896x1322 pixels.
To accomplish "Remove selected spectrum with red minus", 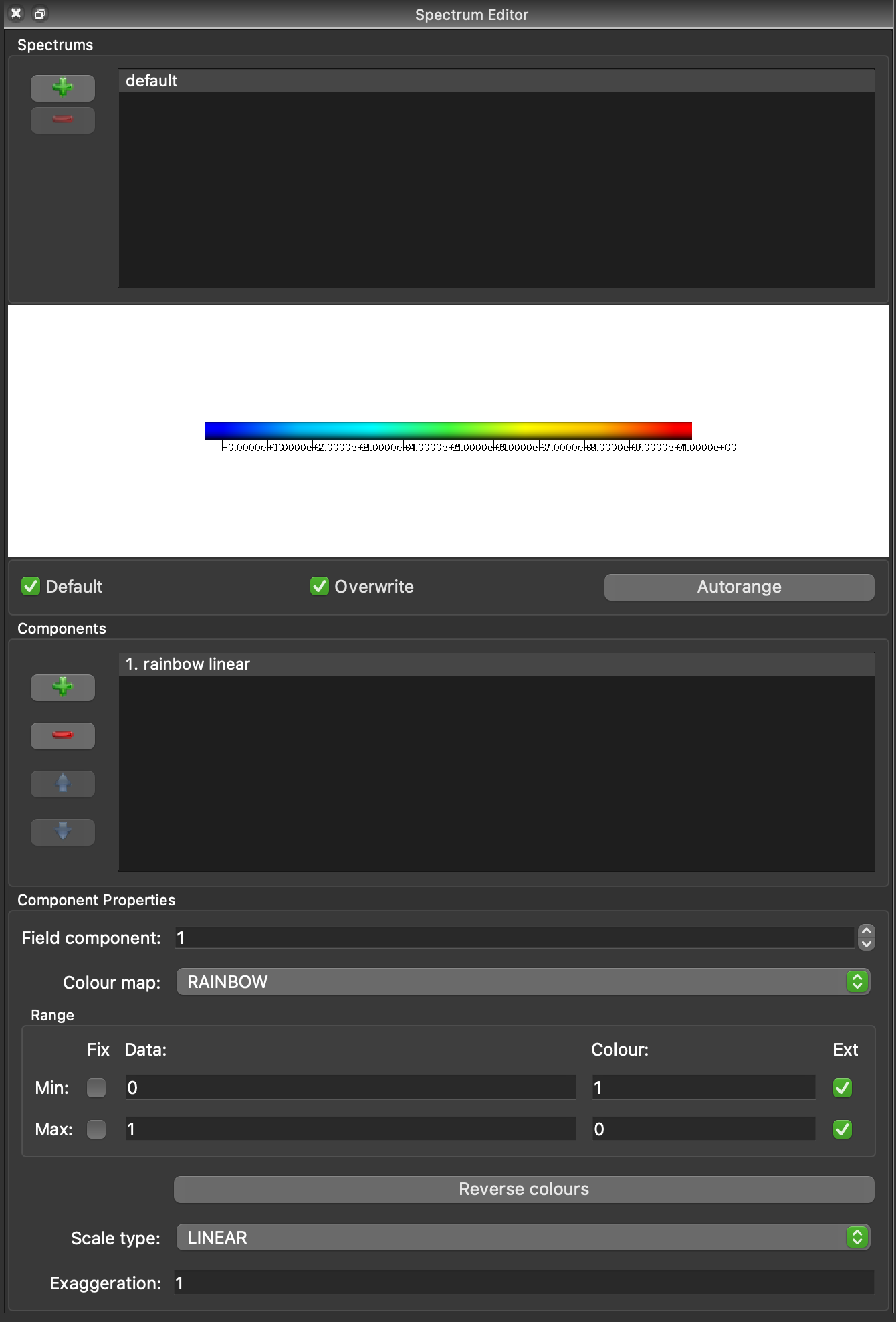I will pyautogui.click(x=63, y=120).
